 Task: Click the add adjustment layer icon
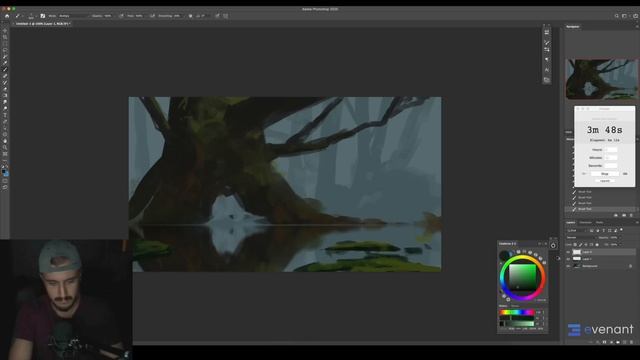[611, 342]
